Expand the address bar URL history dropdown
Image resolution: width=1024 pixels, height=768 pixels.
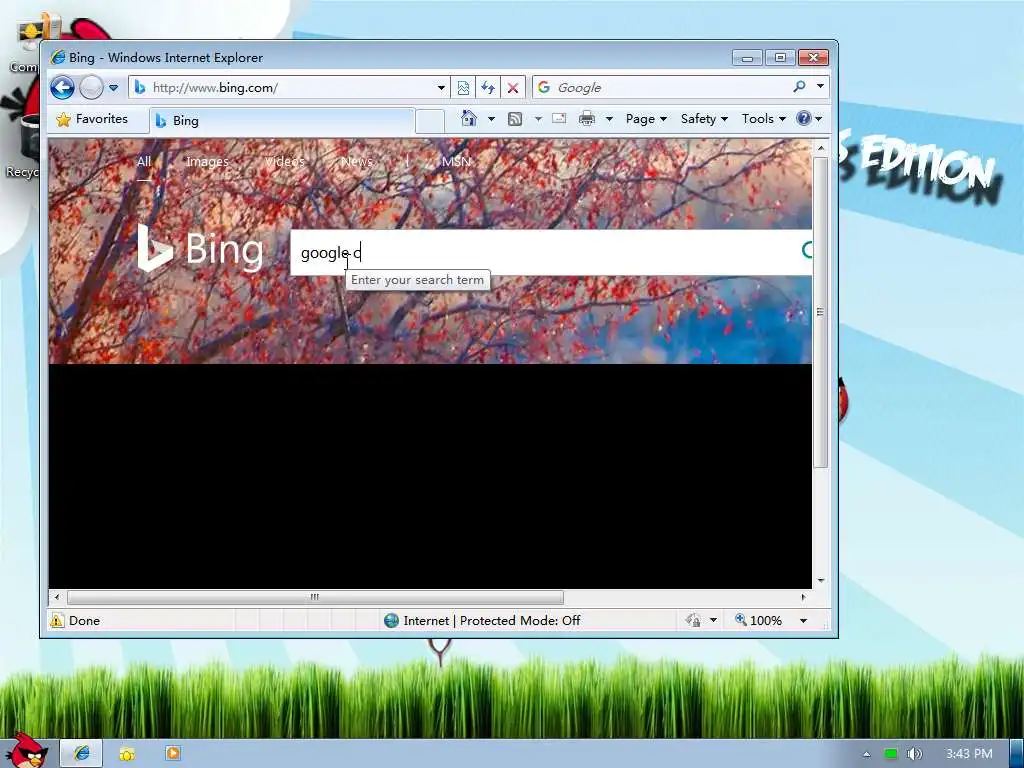(x=441, y=88)
